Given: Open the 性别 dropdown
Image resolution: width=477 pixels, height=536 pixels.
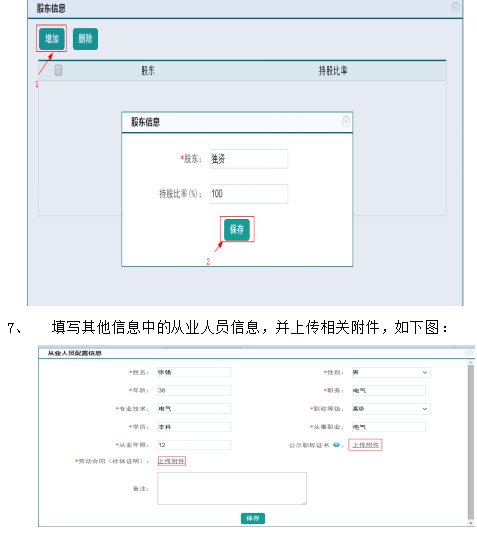Looking at the screenshot, I should (x=391, y=372).
